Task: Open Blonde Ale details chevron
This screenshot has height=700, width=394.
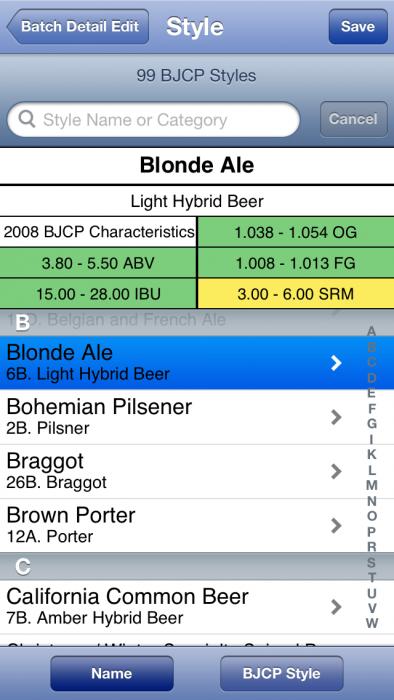Action: pos(336,363)
